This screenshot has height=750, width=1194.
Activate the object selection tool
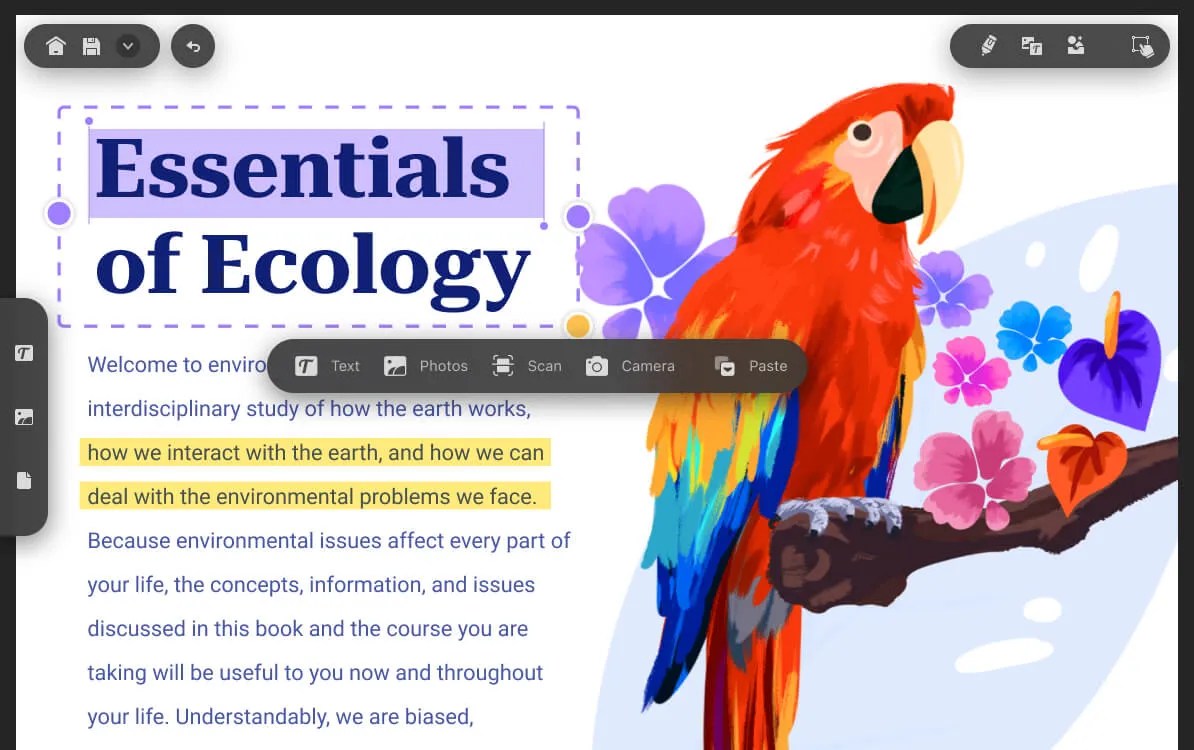[x=1143, y=46]
